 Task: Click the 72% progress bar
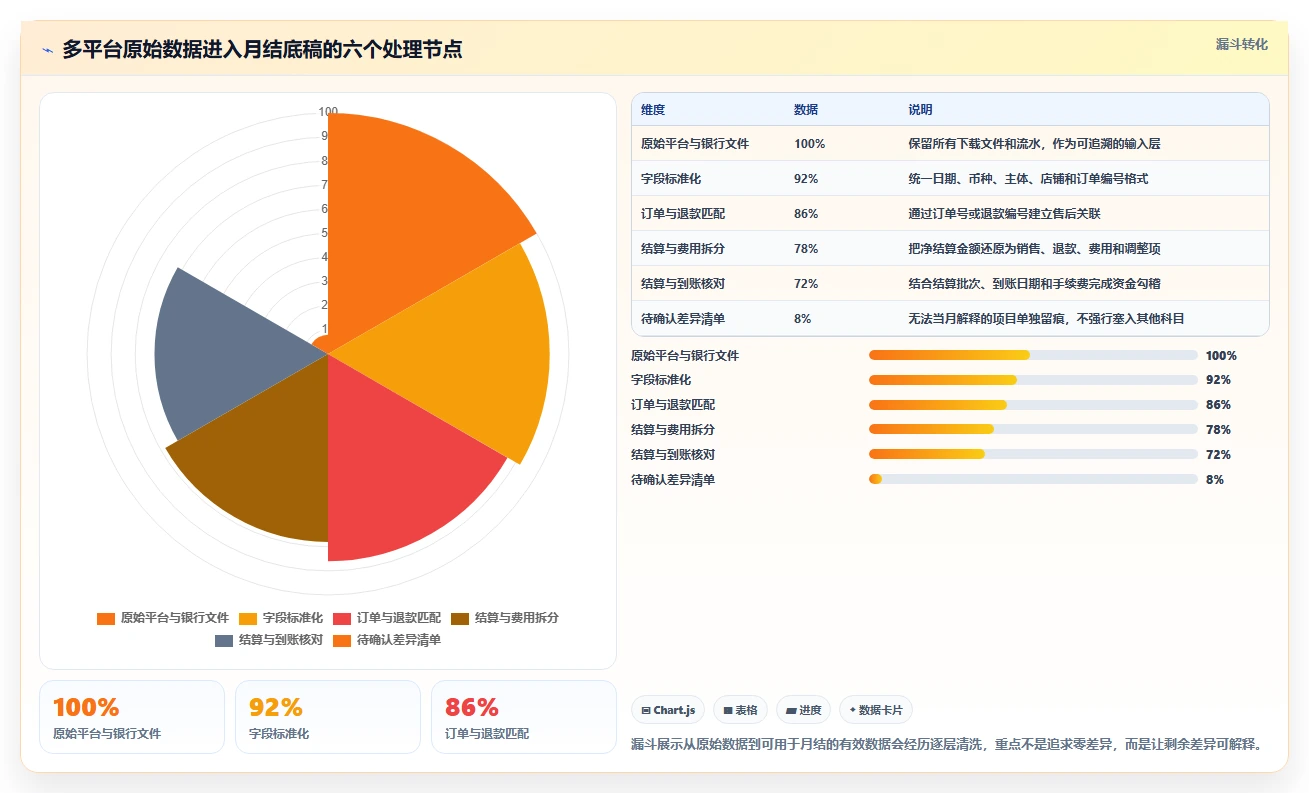coord(1033,454)
